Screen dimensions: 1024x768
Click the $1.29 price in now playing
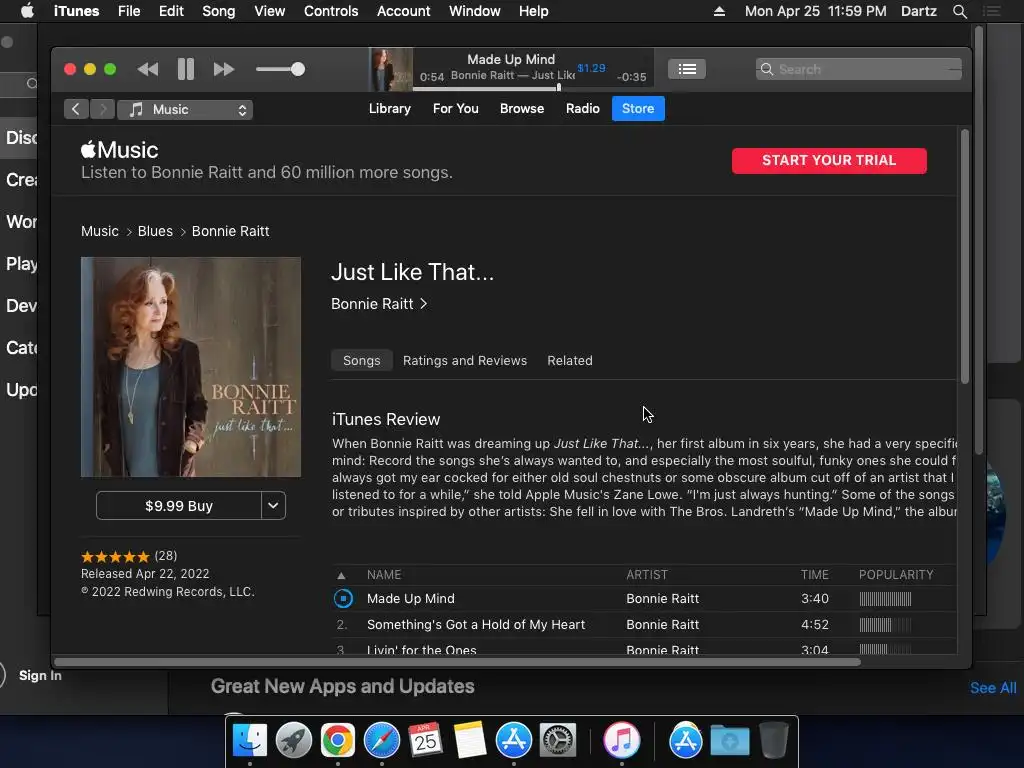(591, 68)
